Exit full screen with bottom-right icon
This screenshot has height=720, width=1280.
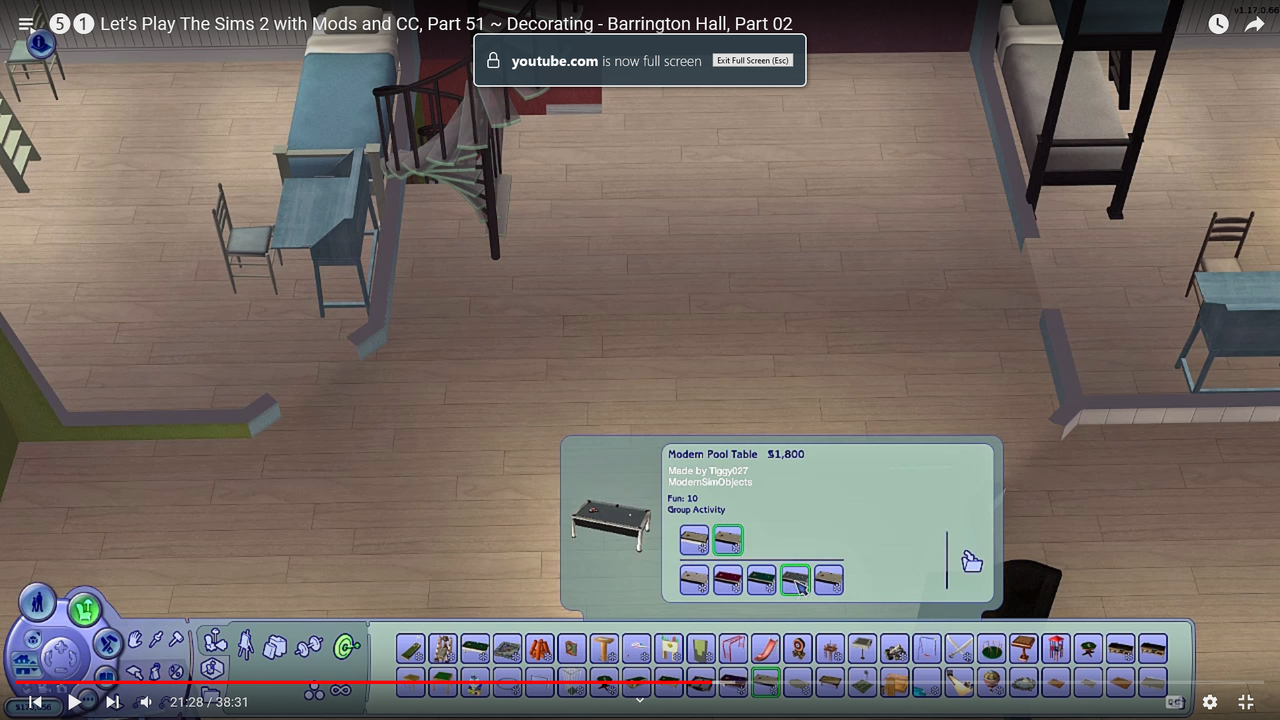coord(1246,702)
